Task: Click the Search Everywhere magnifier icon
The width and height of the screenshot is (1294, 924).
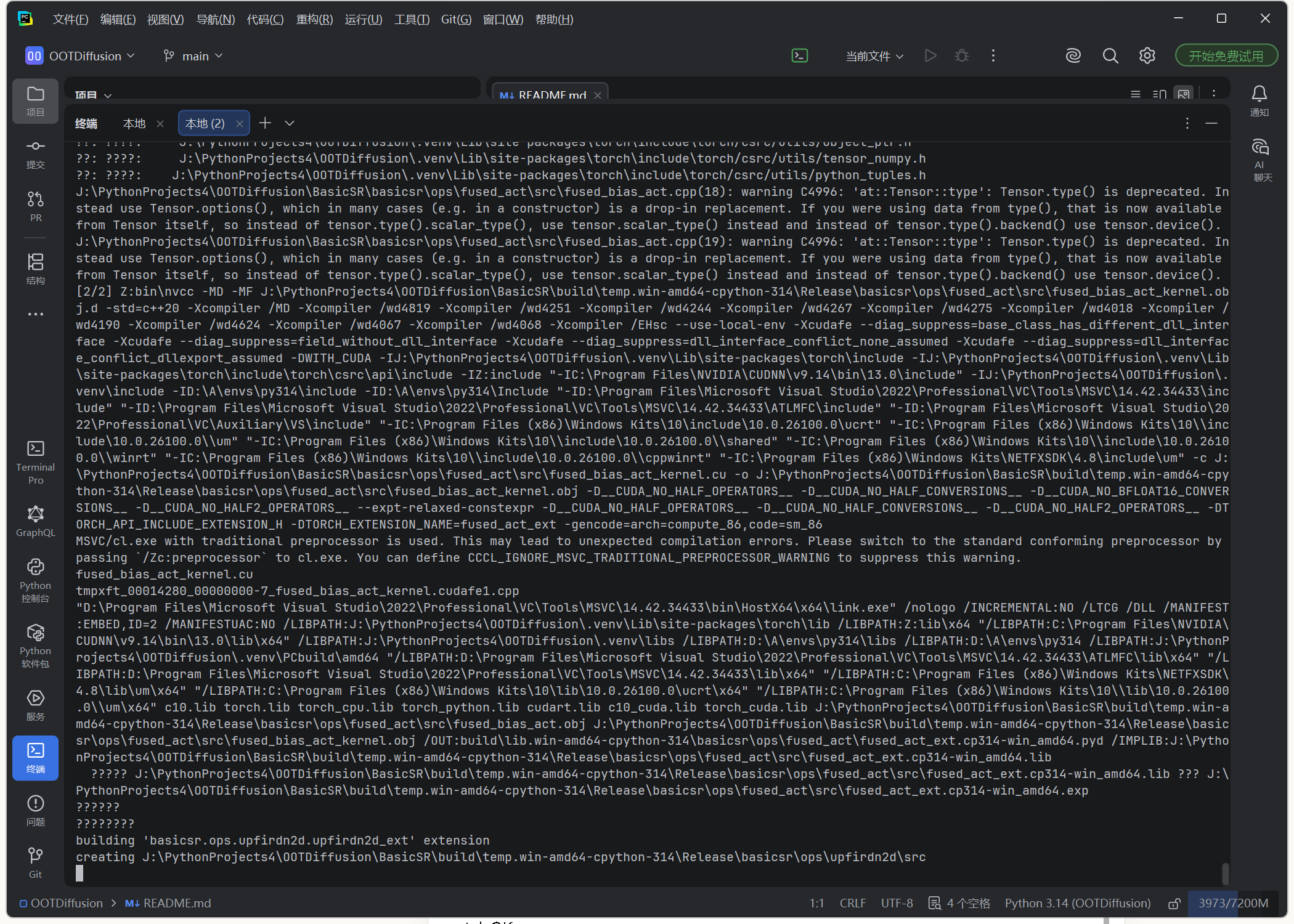Action: 1110,56
